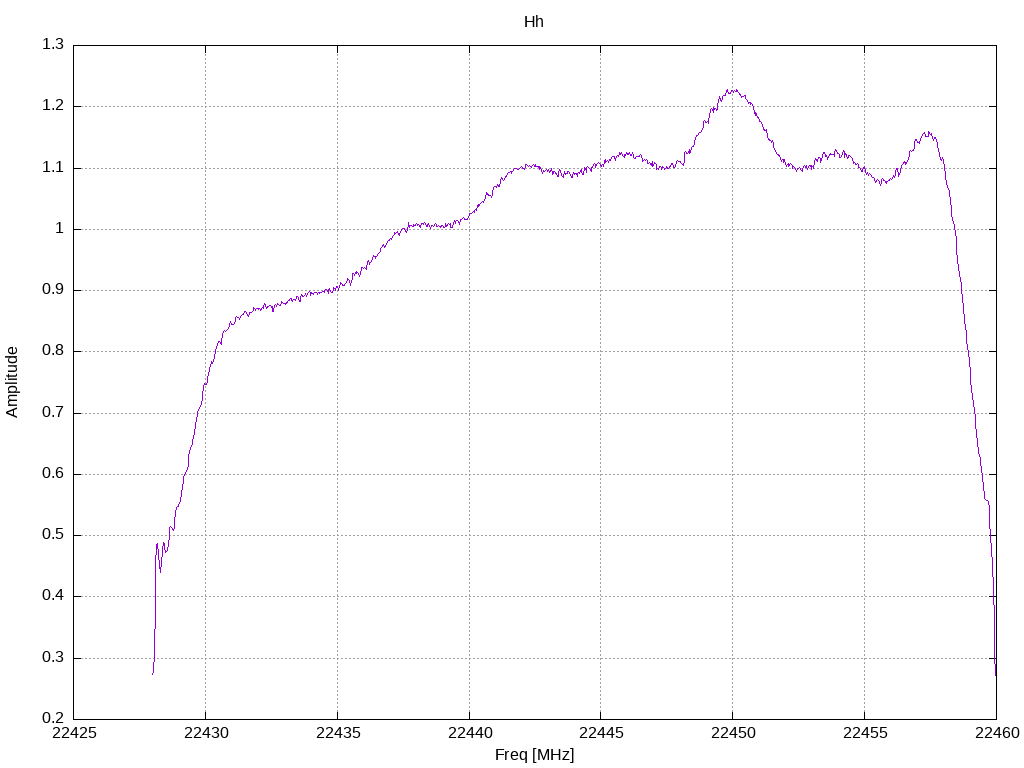Click the x-axis tick label 22455

[865, 733]
